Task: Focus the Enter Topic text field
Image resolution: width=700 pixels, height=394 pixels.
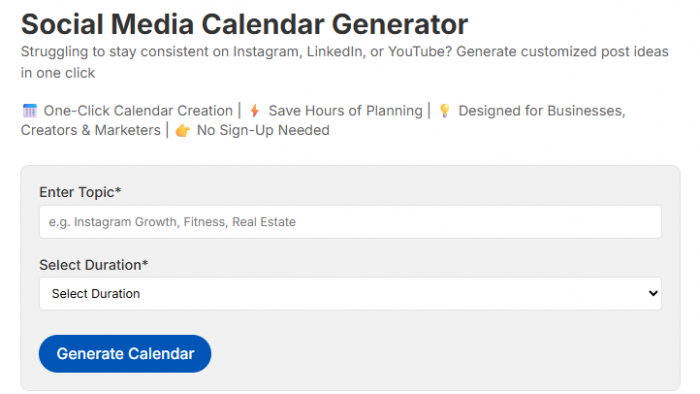Action: tap(350, 222)
